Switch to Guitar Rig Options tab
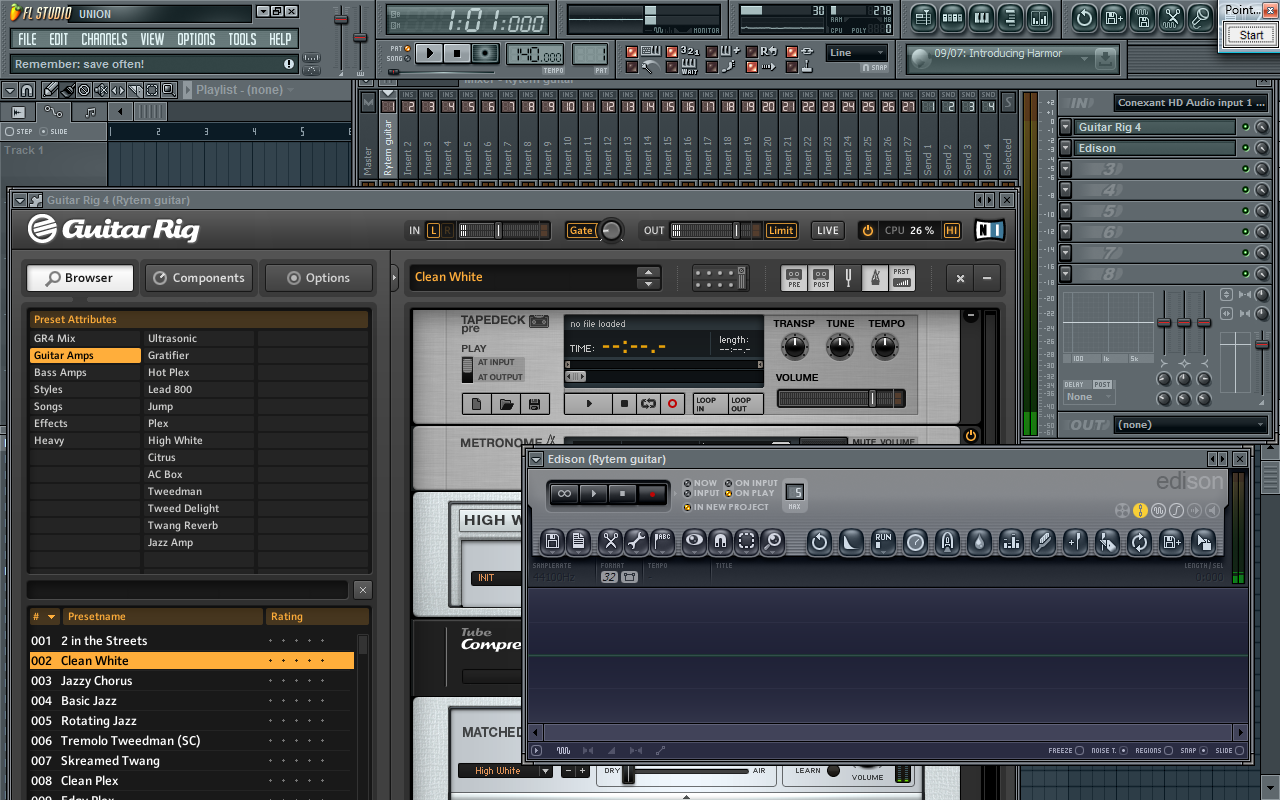This screenshot has width=1280, height=800. pyautogui.click(x=318, y=278)
